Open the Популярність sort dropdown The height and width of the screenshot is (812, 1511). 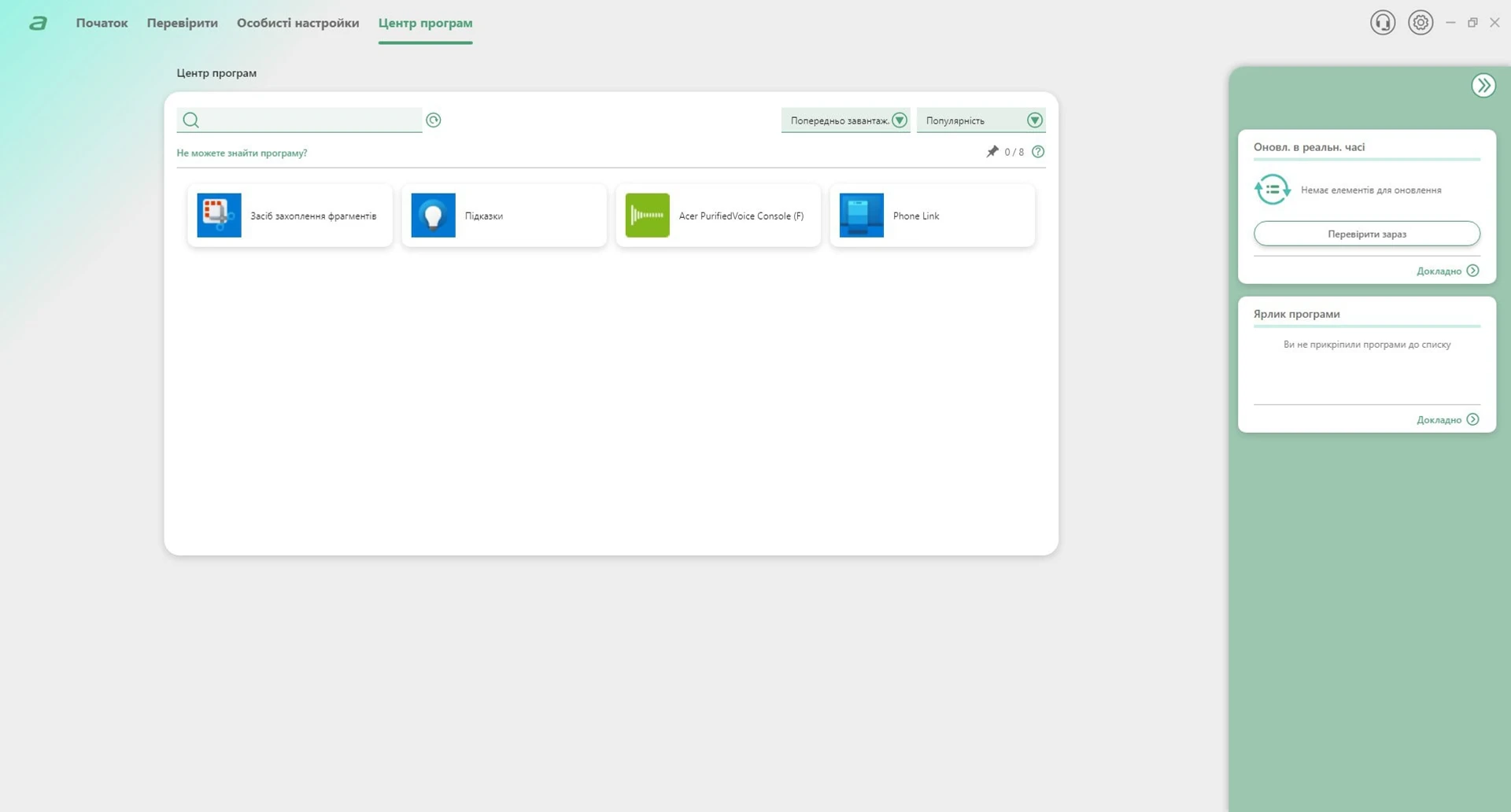pos(981,120)
